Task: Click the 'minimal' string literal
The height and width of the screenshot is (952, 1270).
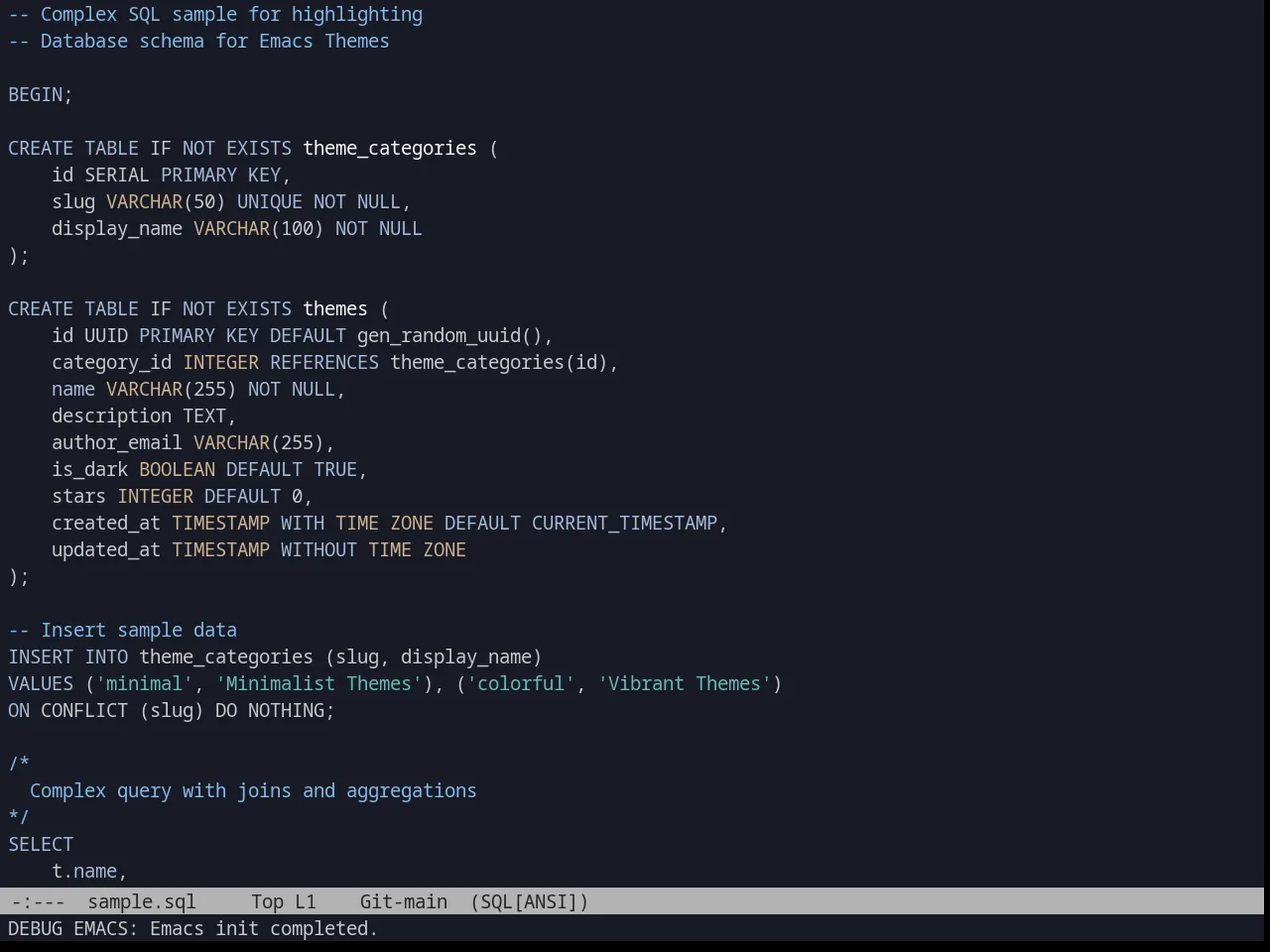Action: point(145,683)
